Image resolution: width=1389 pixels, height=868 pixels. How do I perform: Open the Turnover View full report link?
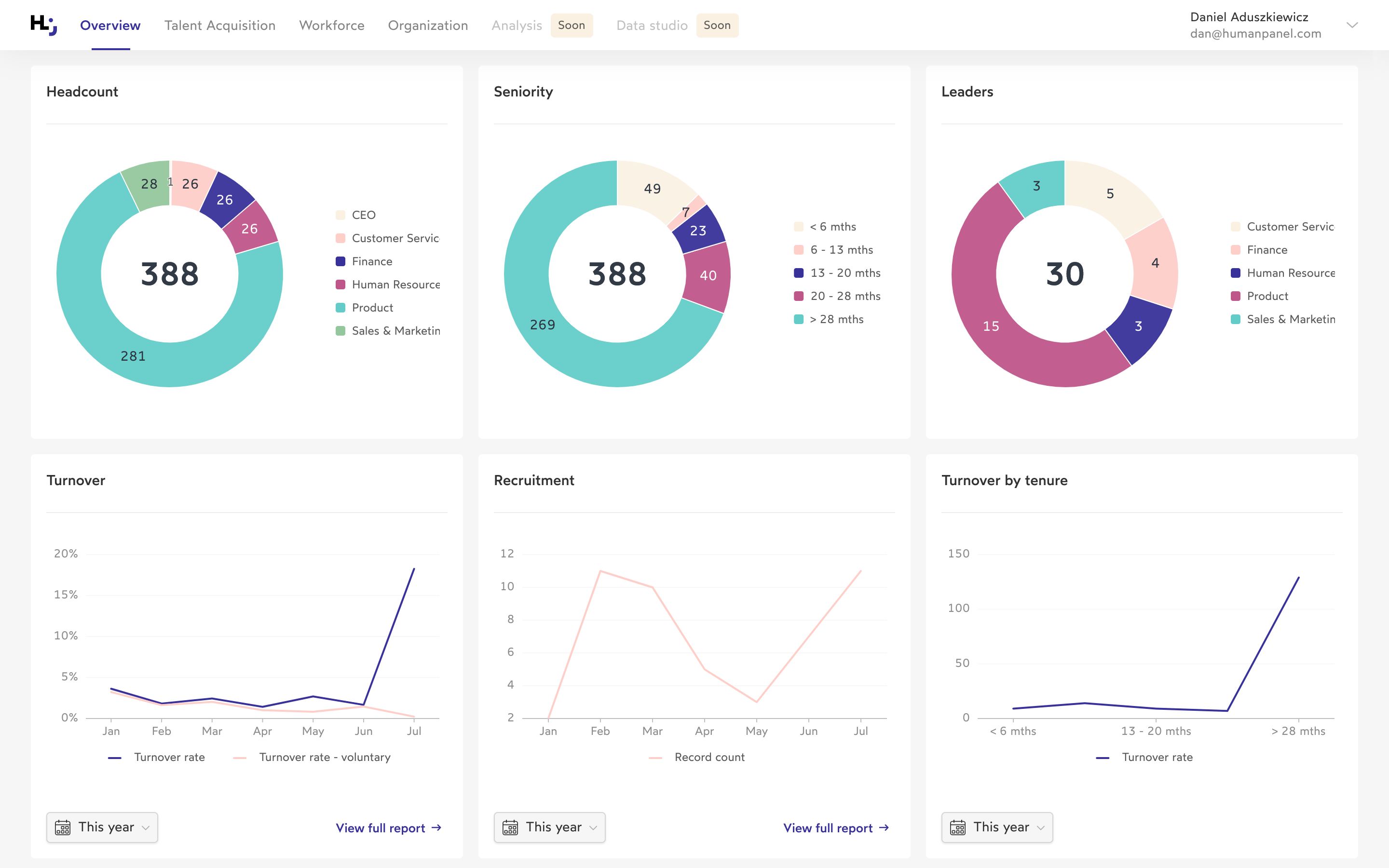[381, 828]
